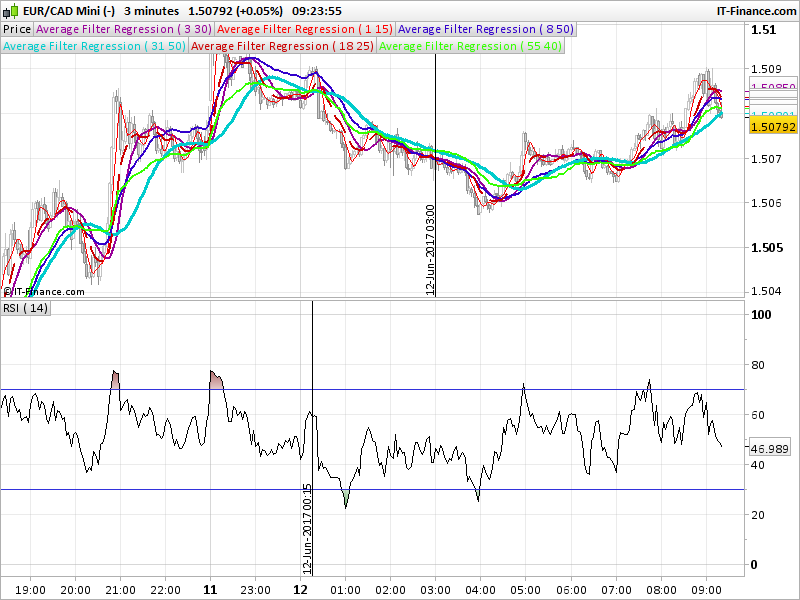This screenshot has width=800, height=600.
Task: Click the candlestick chart icon beside EUR/CAD Mini
Action: [10, 10]
